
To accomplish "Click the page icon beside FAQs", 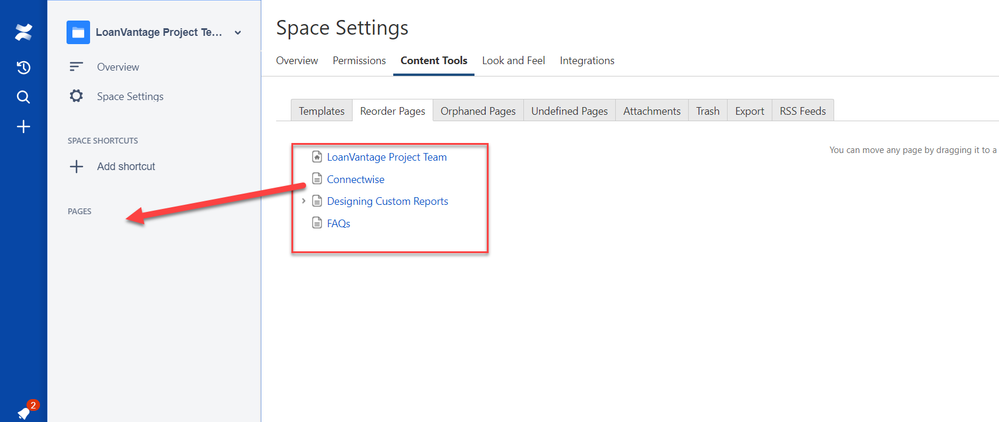I will coord(317,223).
